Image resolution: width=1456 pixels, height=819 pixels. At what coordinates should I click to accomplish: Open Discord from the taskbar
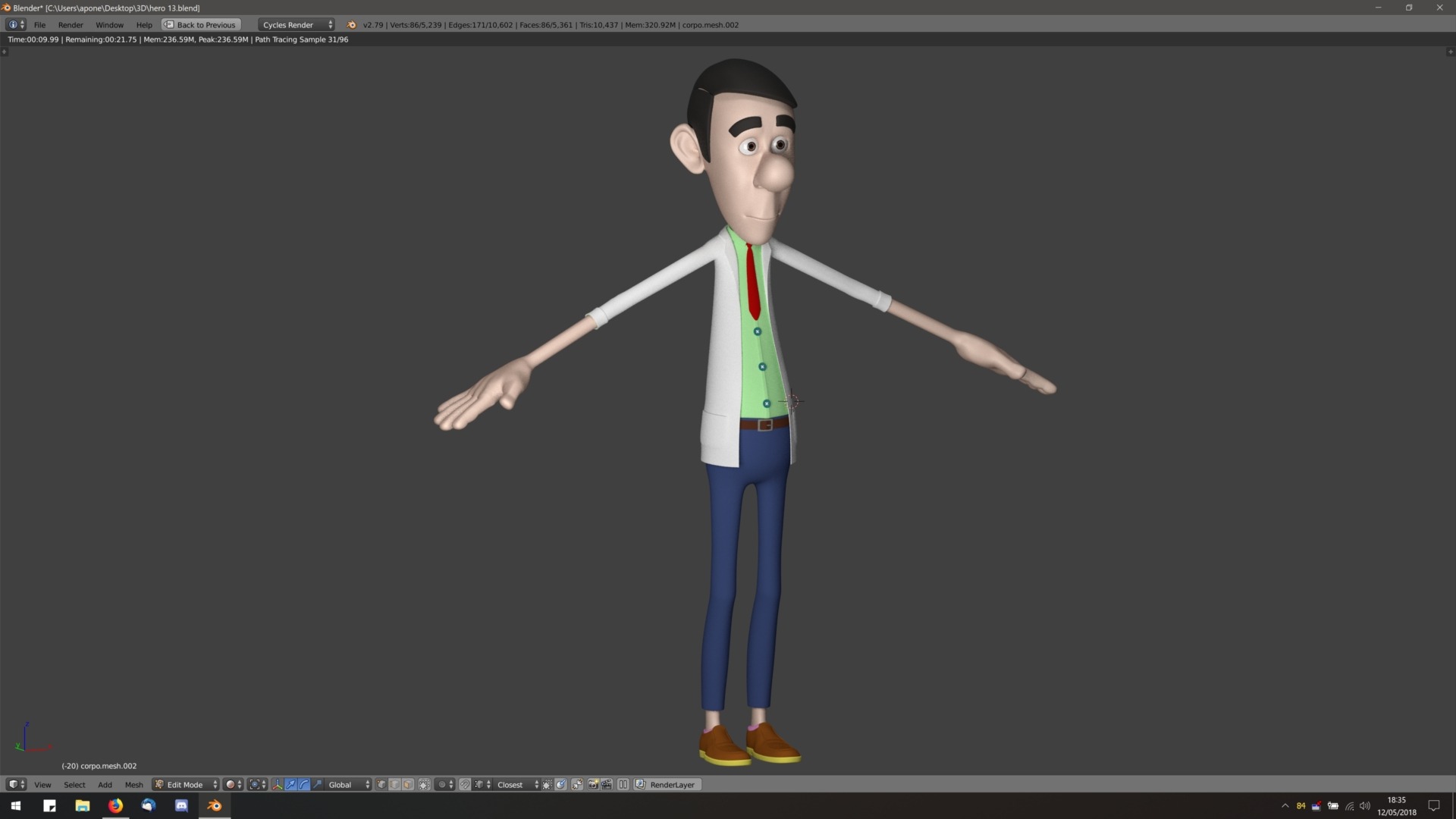click(x=181, y=805)
